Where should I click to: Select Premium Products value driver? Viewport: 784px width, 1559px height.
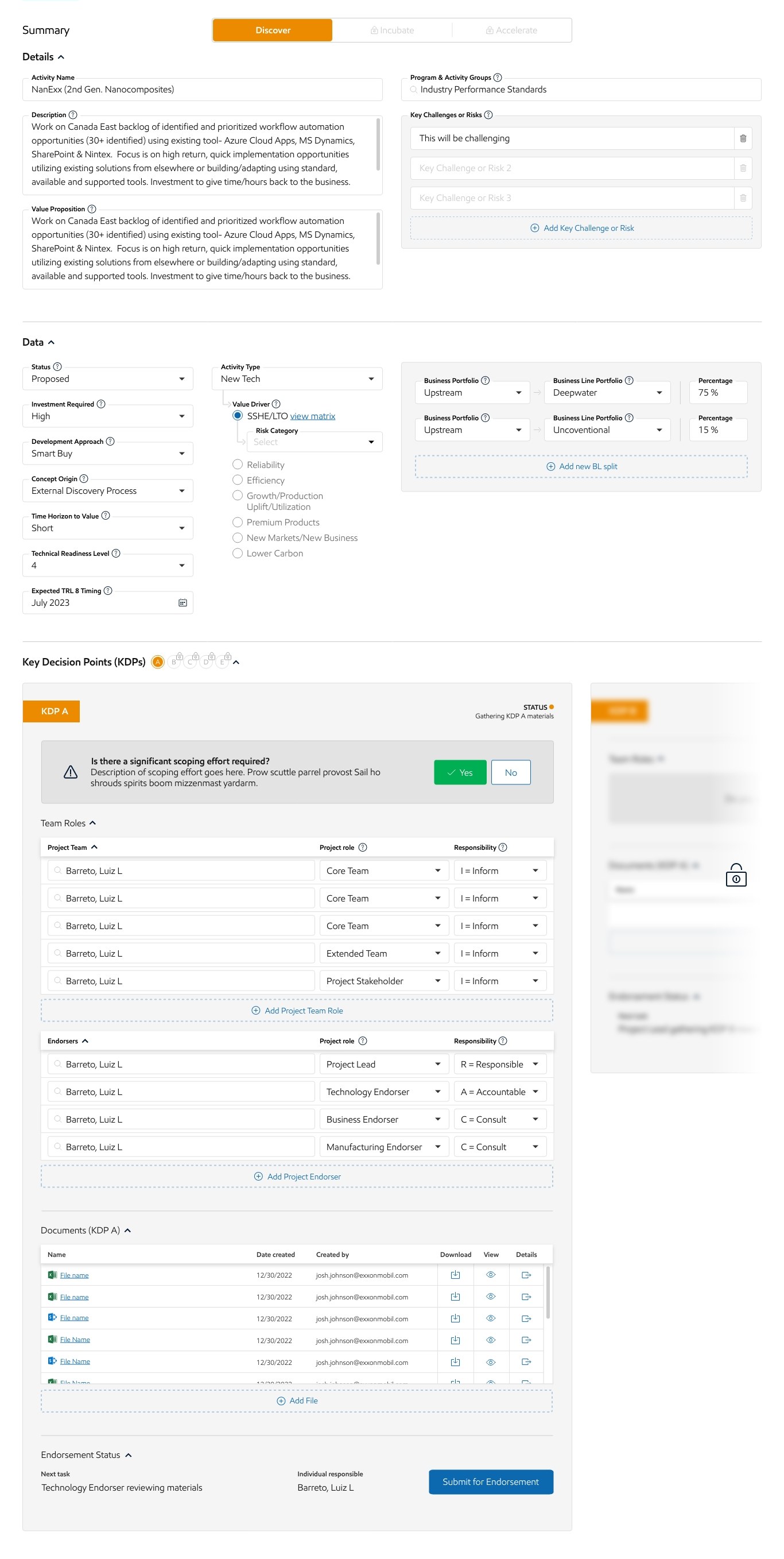pyautogui.click(x=238, y=523)
